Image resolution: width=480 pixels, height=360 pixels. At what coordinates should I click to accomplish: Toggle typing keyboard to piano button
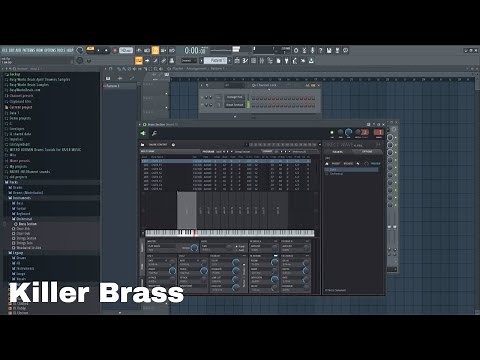click(x=139, y=61)
